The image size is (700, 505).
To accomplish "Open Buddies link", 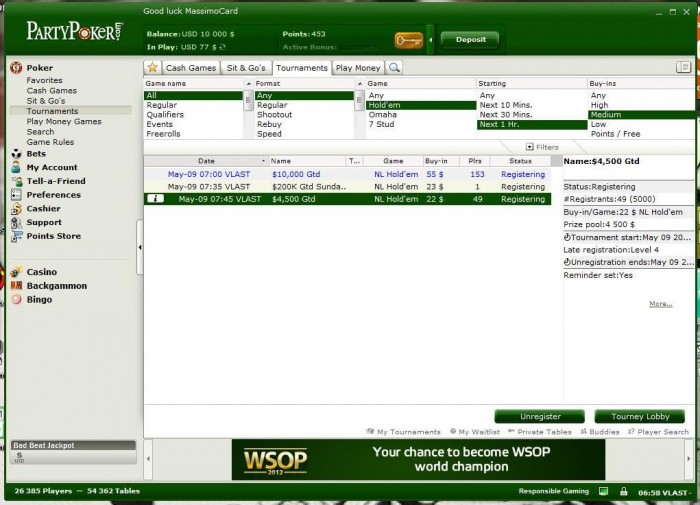I will [x=600, y=432].
